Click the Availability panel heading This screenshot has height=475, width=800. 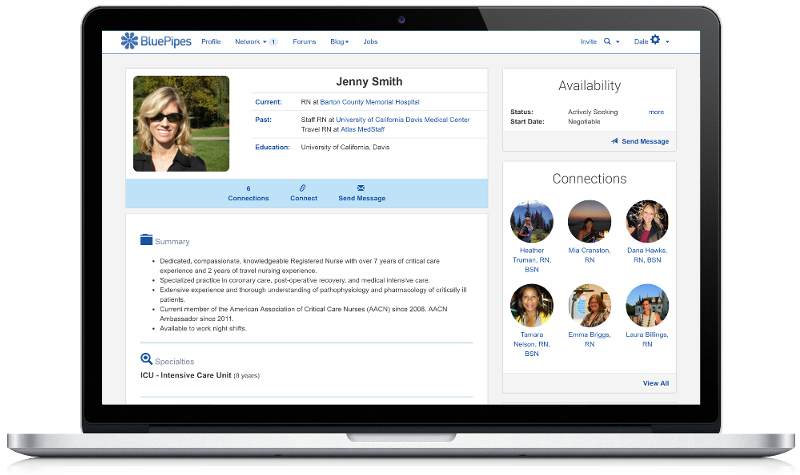[589, 86]
